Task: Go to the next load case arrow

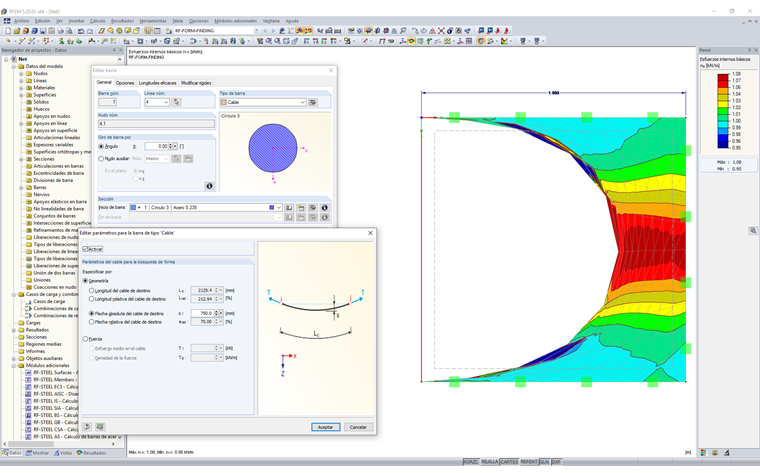Action: click(x=273, y=31)
